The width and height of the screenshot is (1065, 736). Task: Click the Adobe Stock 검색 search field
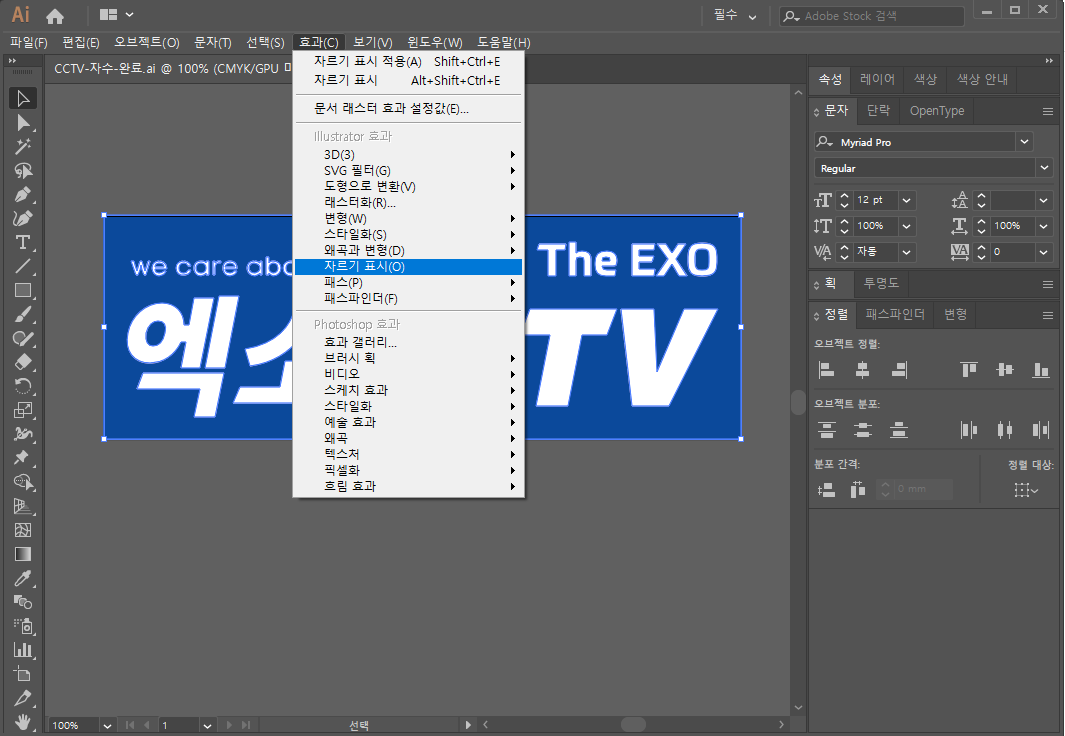(872, 16)
